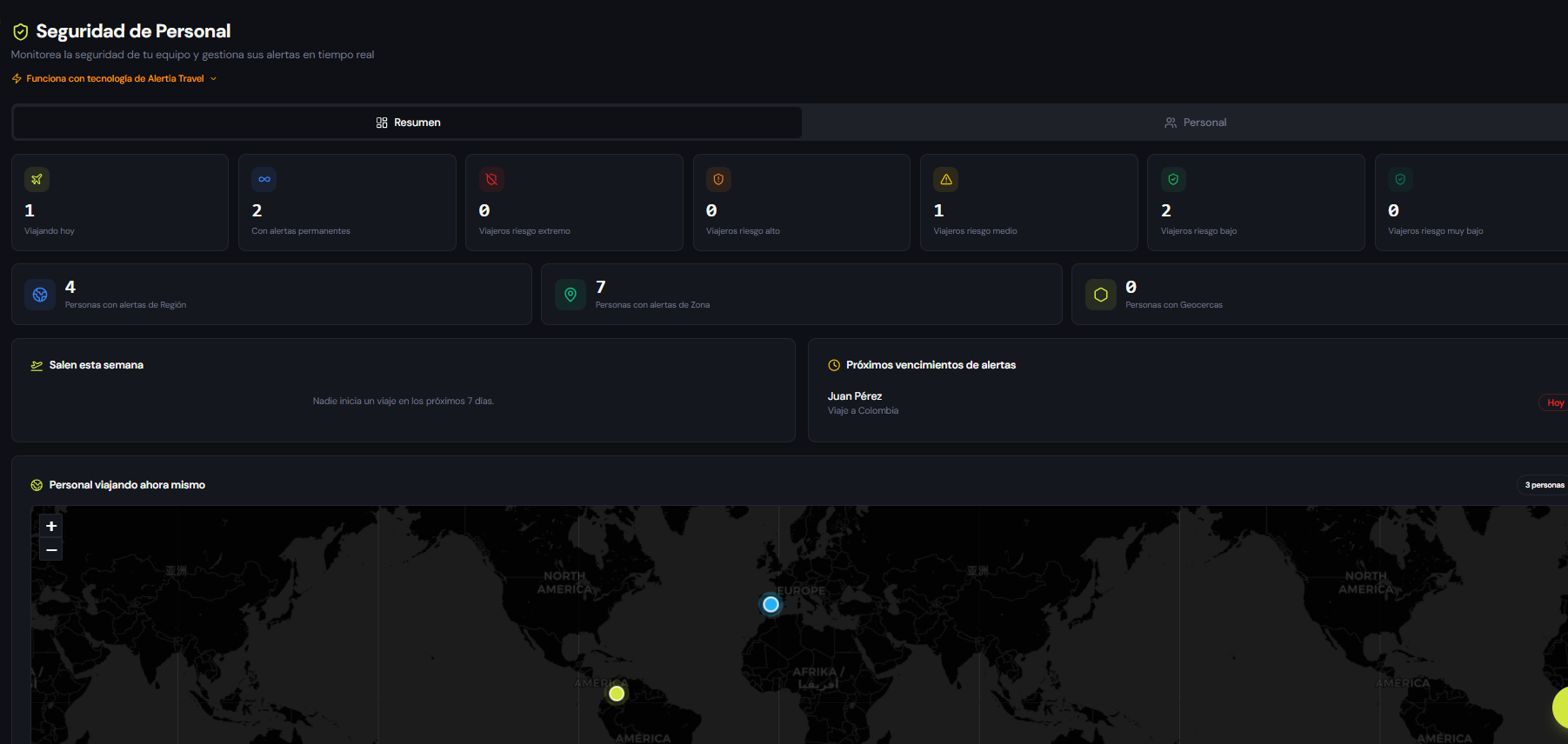Screen dimensions: 1568x744
Task: Click the infinity icon in the Con alertas permanentes card
Action: pos(264,180)
